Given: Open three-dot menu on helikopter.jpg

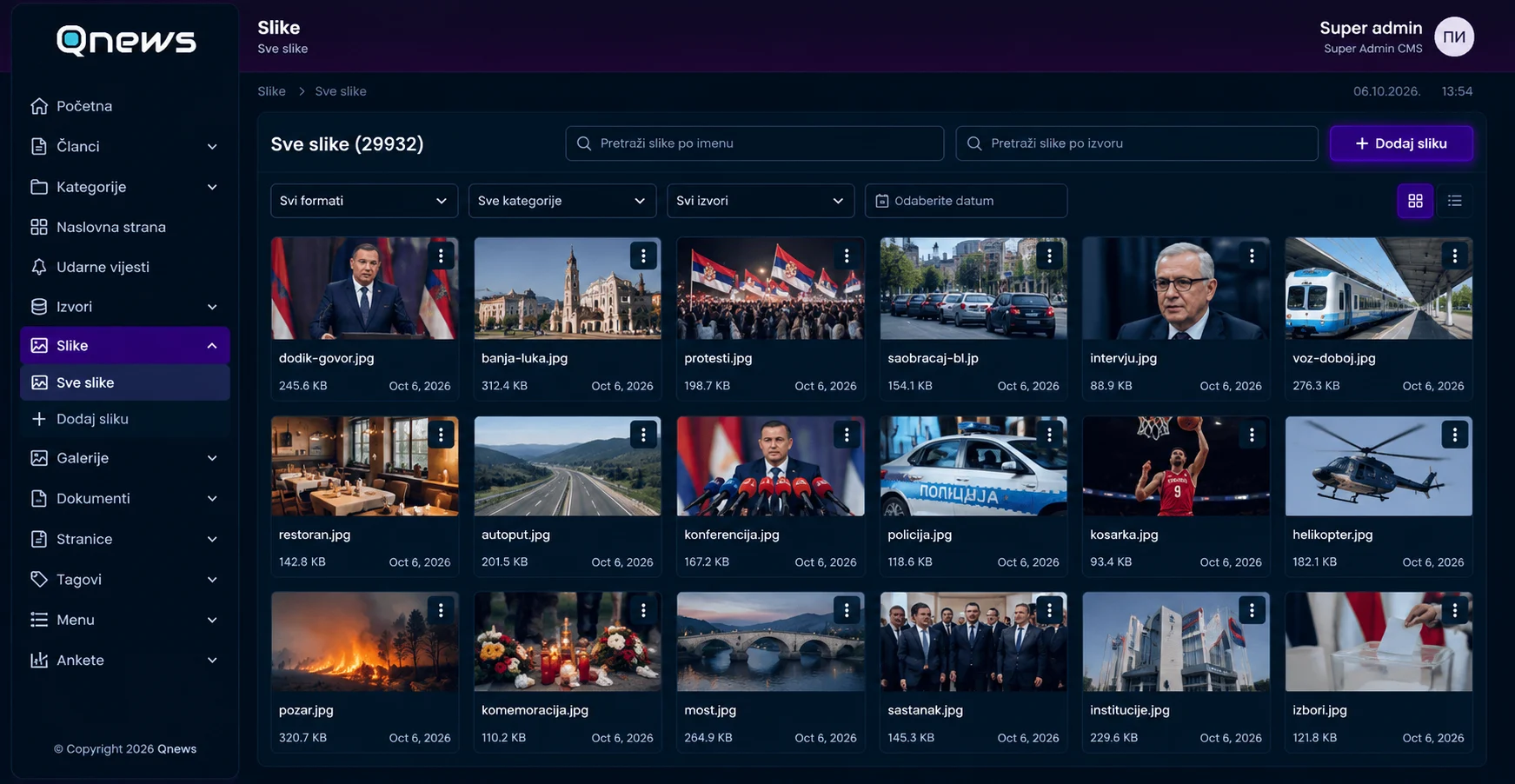Looking at the screenshot, I should (x=1455, y=435).
